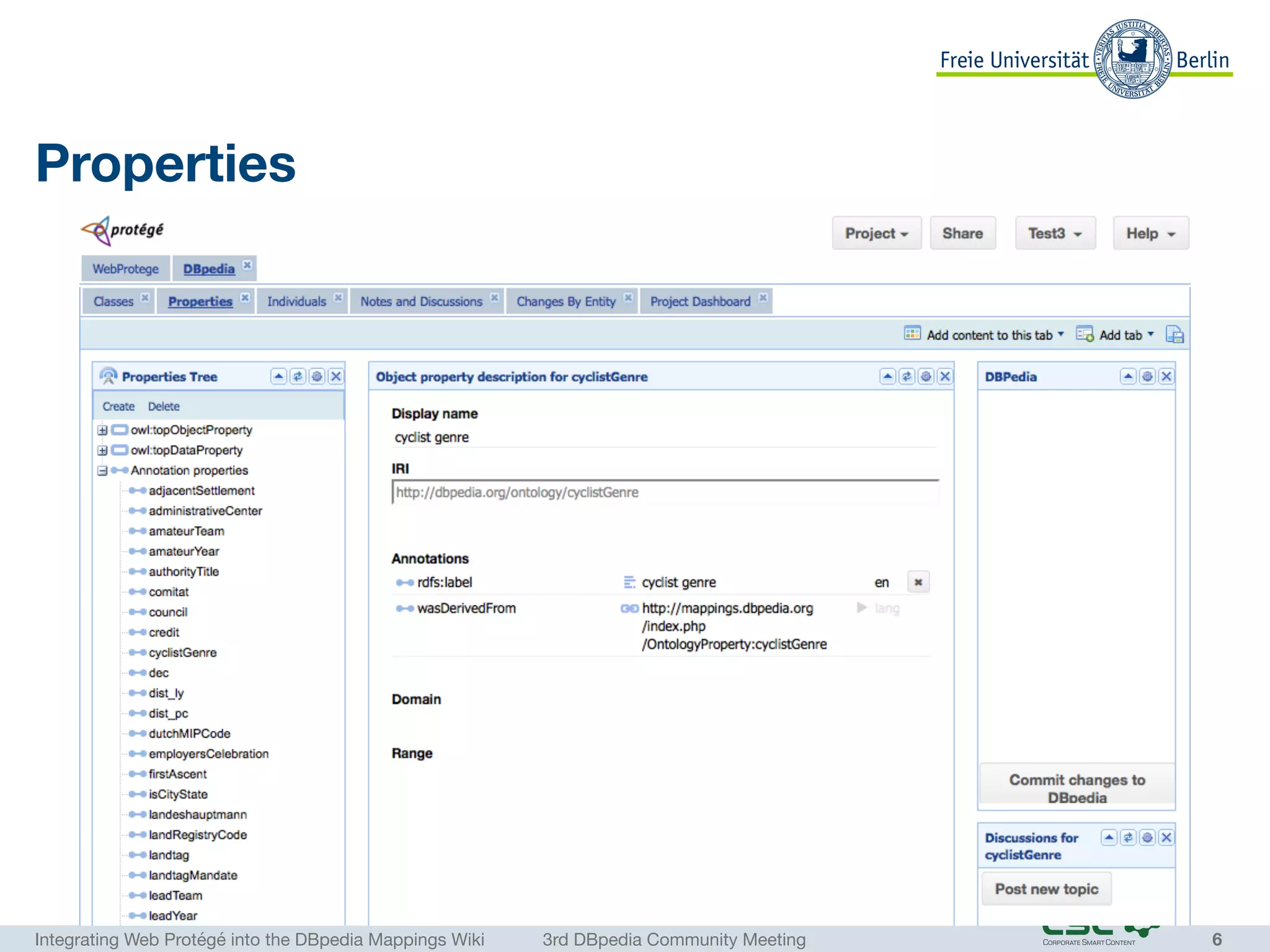The width and height of the screenshot is (1270, 952).
Task: Select landRegistryCode property
Action: coord(197,835)
